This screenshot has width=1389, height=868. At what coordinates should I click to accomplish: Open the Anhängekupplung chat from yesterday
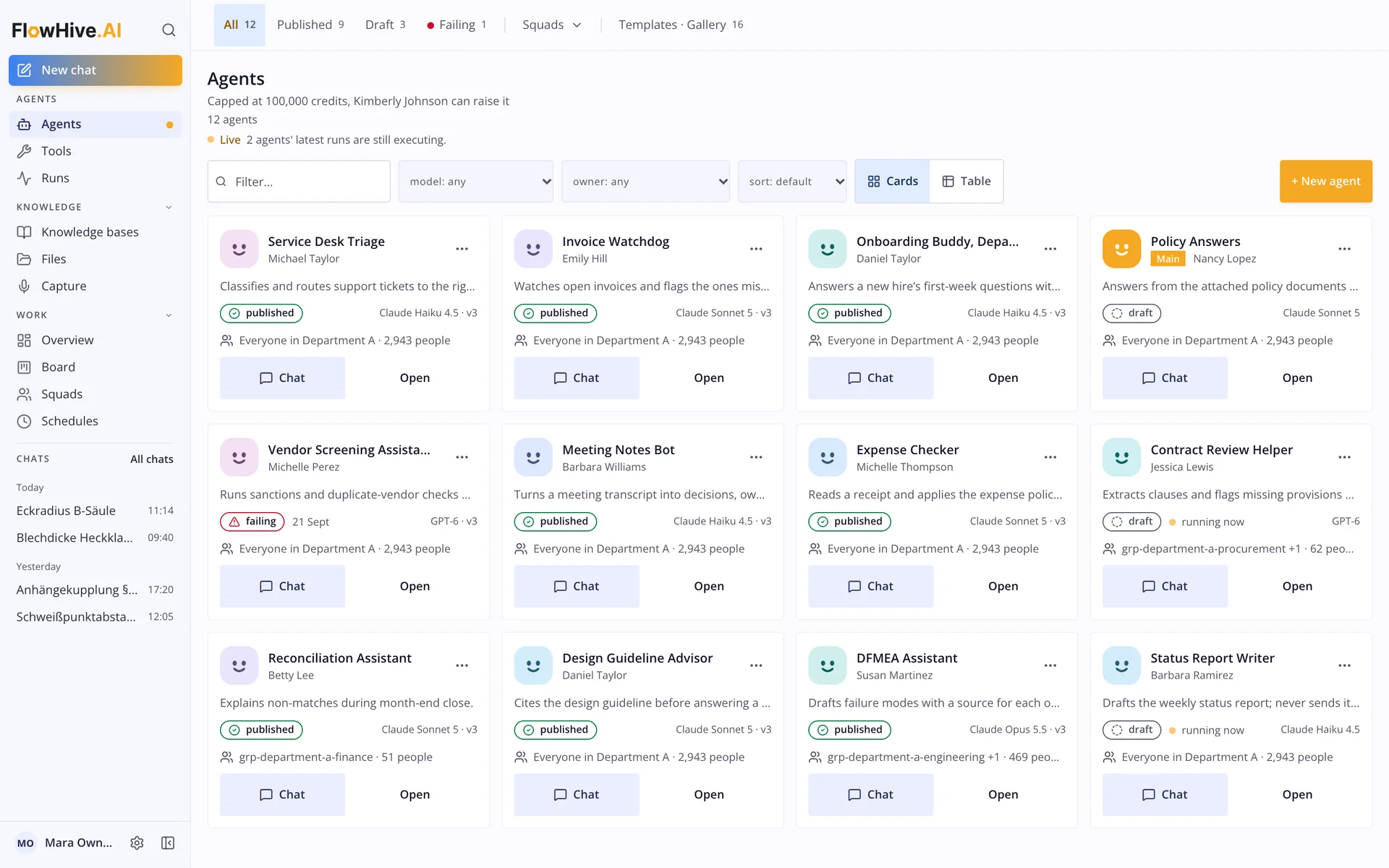[x=95, y=590]
